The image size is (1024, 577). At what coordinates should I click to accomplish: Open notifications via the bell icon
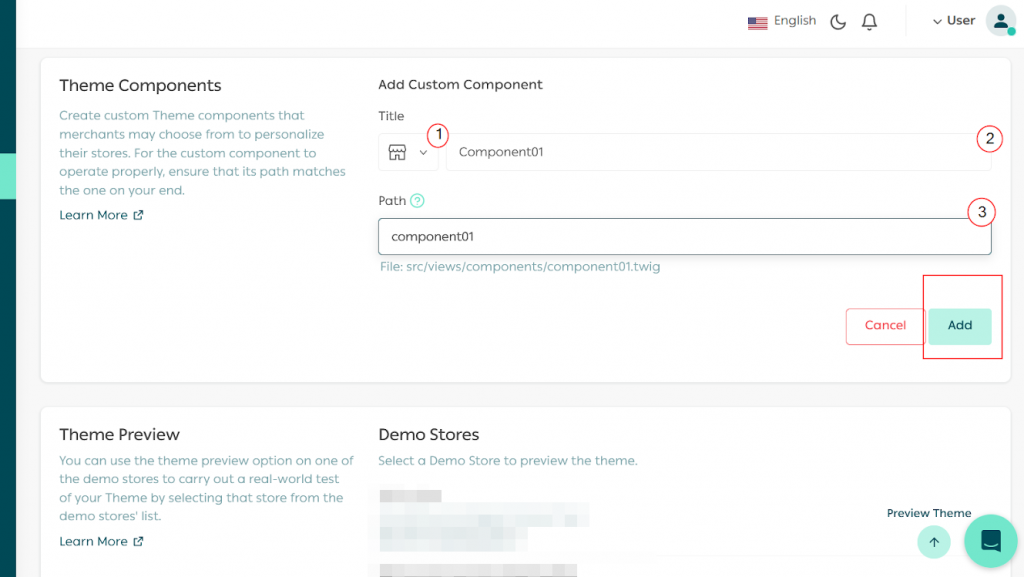pos(869,21)
